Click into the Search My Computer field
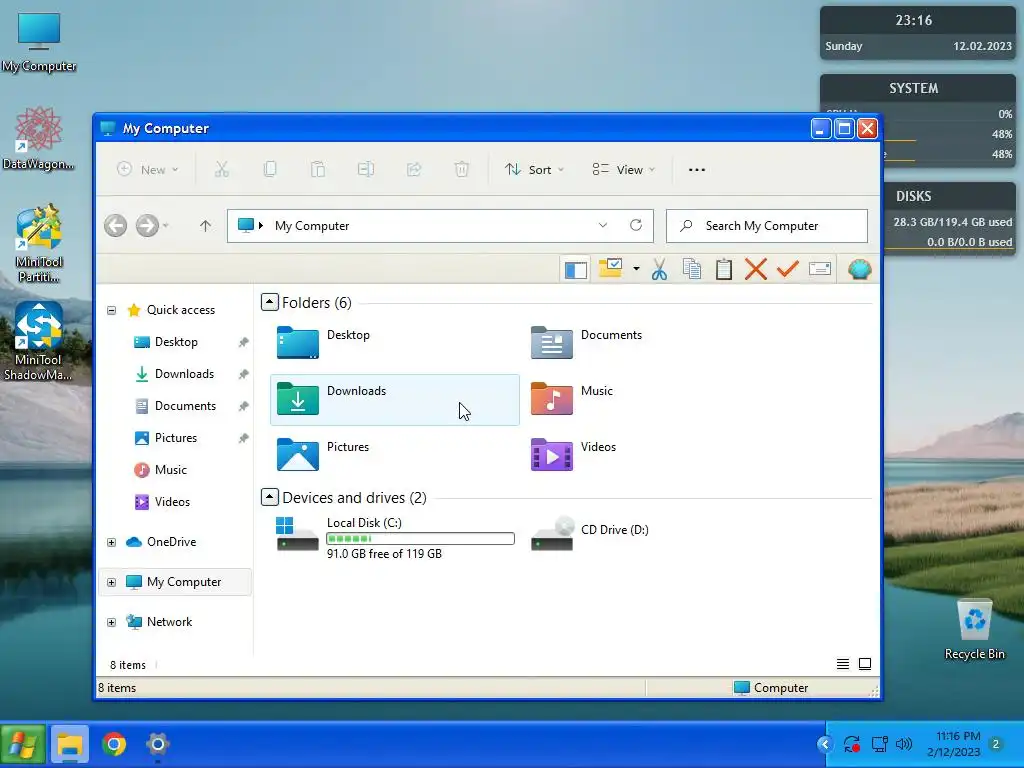 point(767,226)
